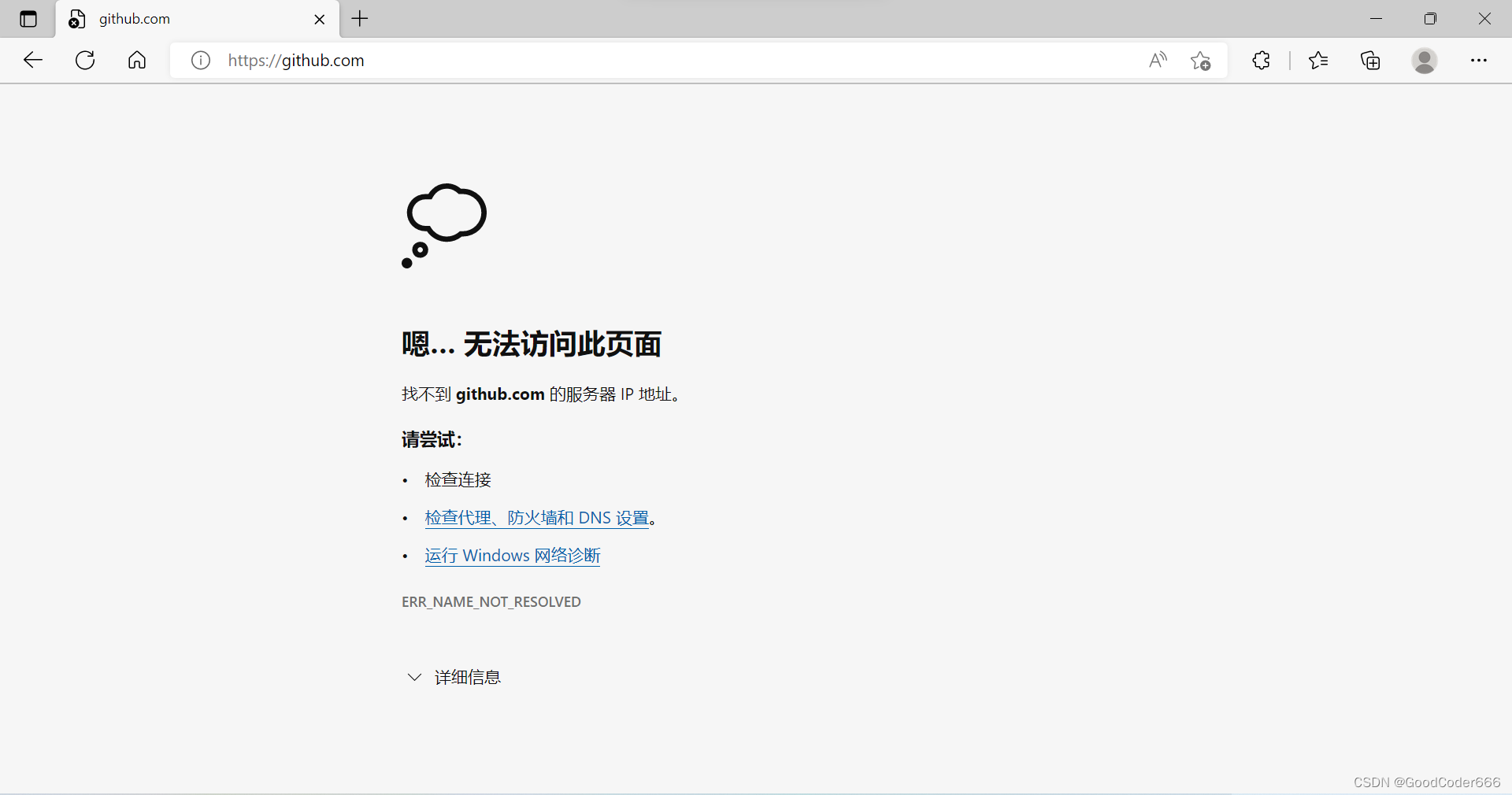The image size is (1512, 795).
Task: Open the Settings and more menu
Action: click(x=1478, y=61)
